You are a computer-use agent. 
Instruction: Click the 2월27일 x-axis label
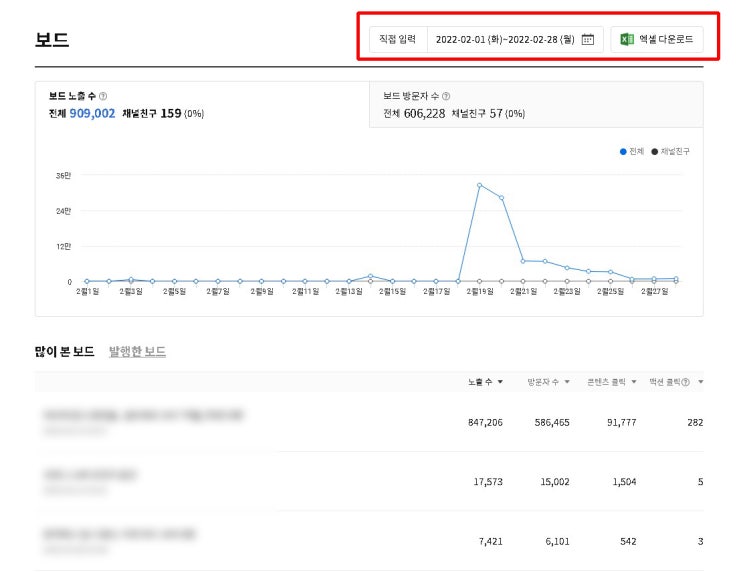pyautogui.click(x=654, y=291)
